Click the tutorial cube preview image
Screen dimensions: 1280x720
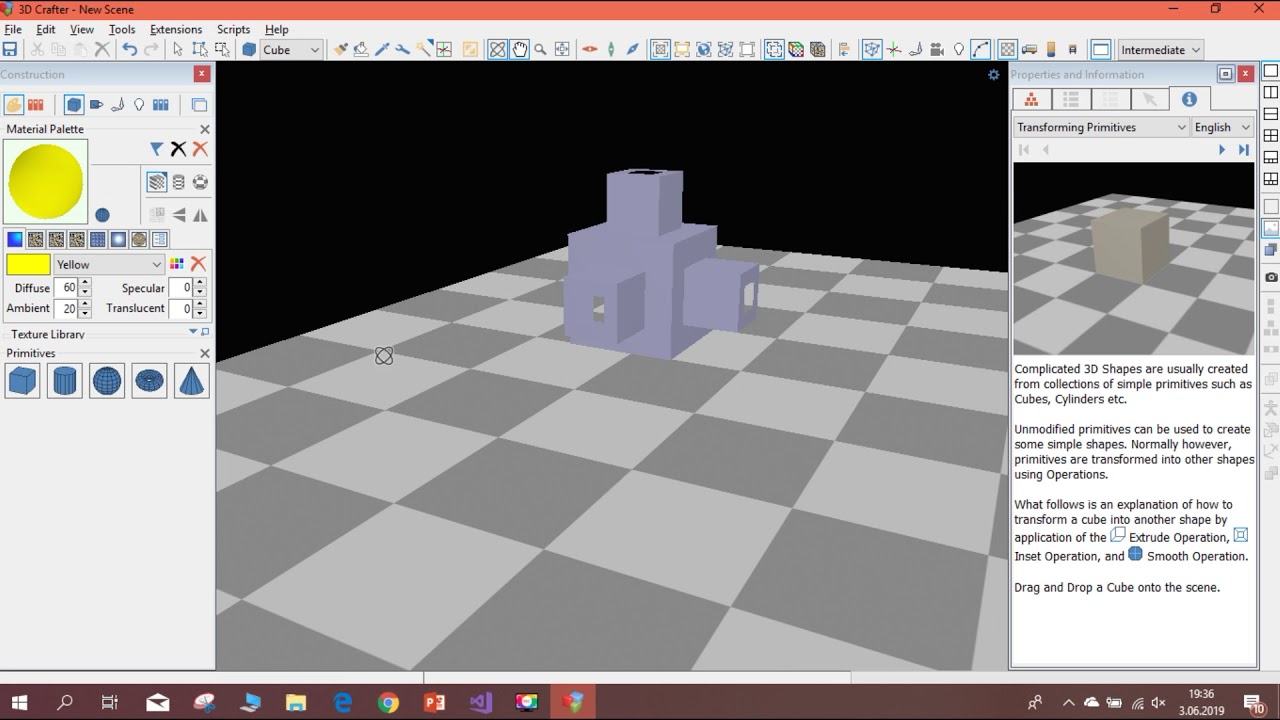point(1134,258)
